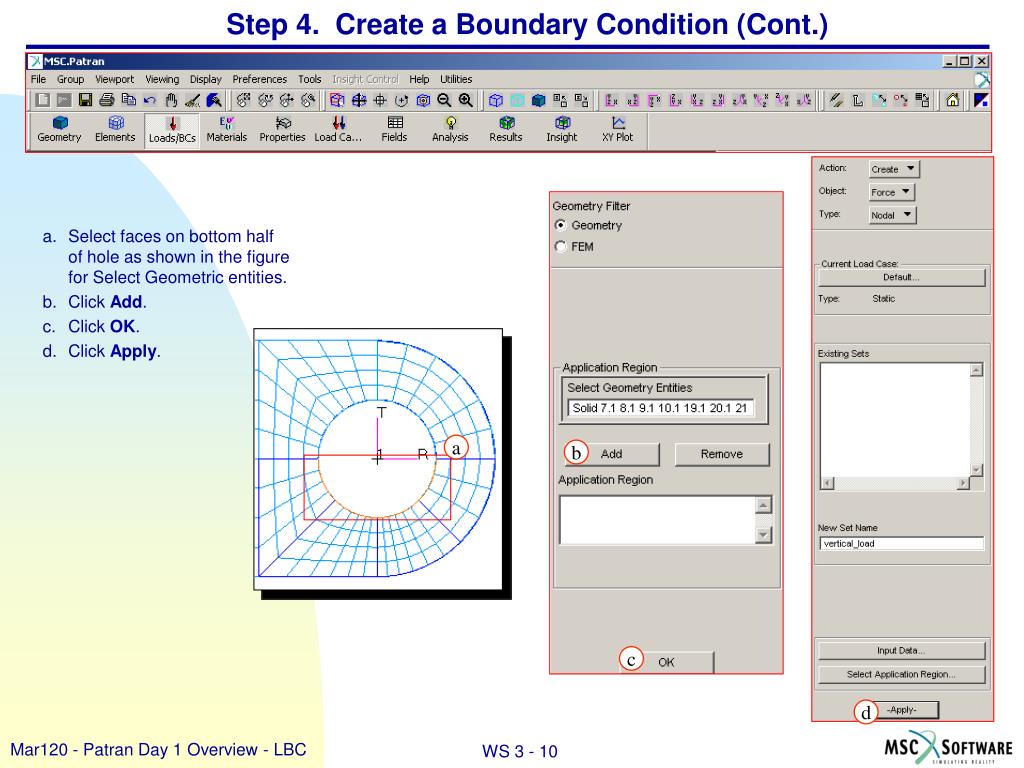Click the OK button

coord(666,662)
